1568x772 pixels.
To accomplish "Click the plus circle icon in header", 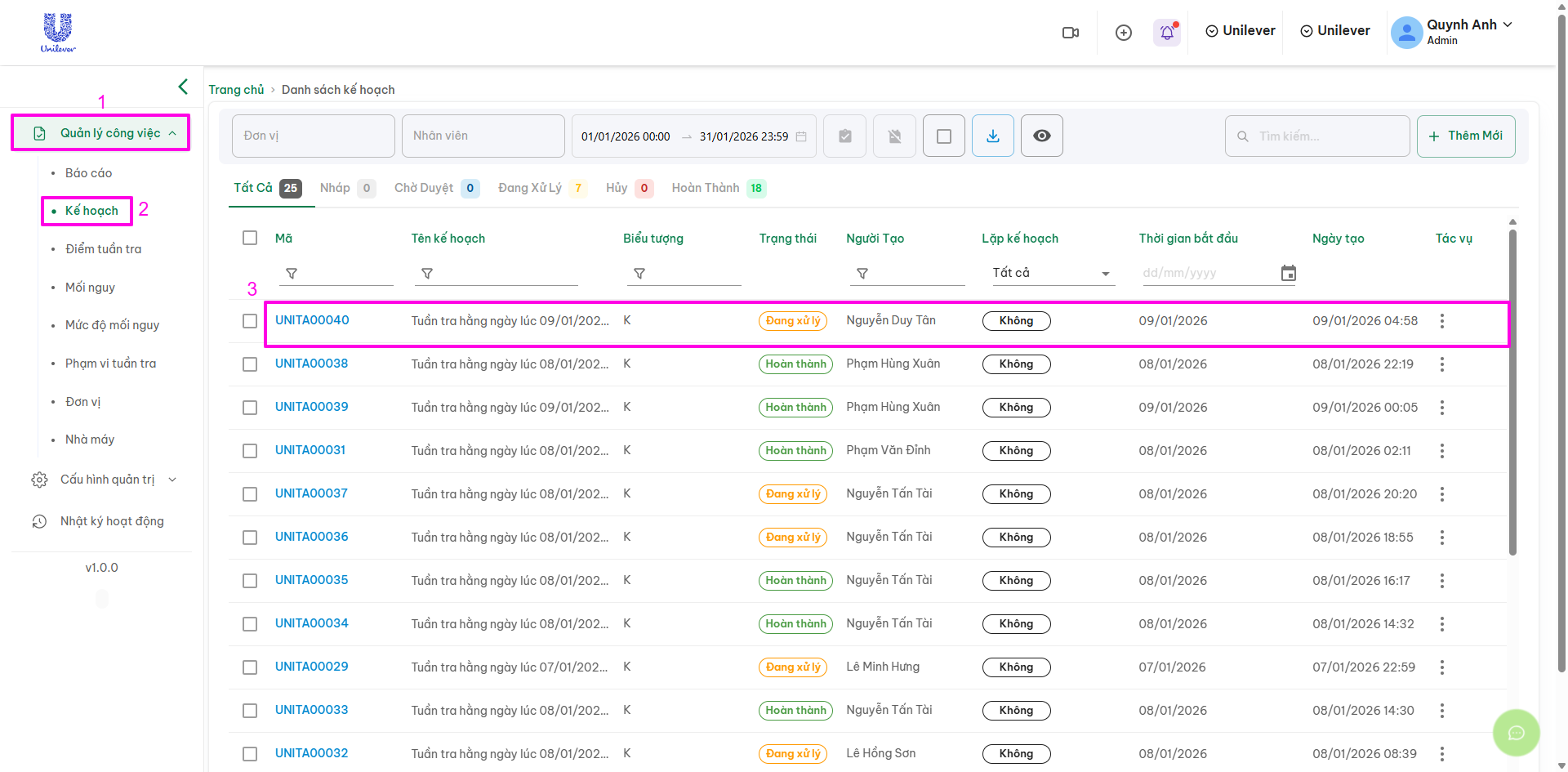I will 1124,33.
